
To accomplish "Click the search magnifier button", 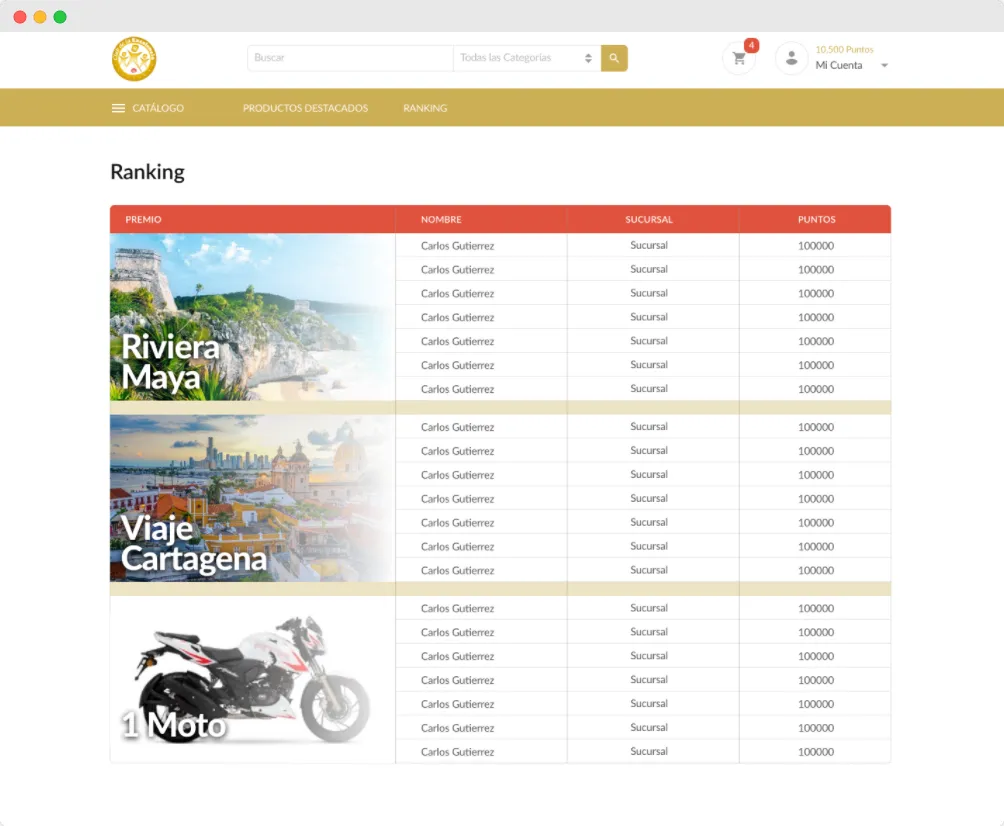I will coord(613,58).
